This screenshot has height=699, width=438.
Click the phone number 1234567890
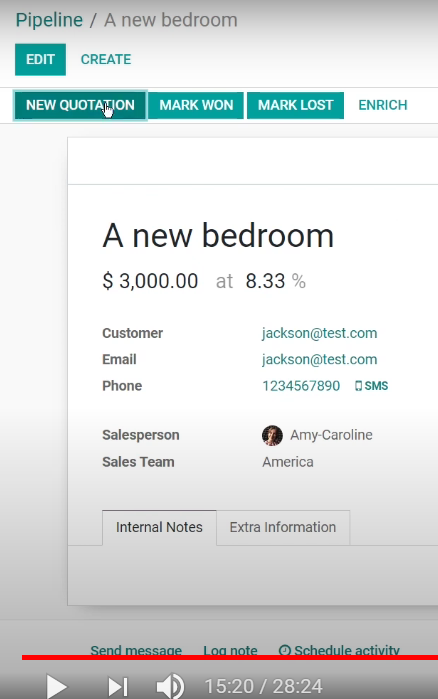(x=301, y=386)
